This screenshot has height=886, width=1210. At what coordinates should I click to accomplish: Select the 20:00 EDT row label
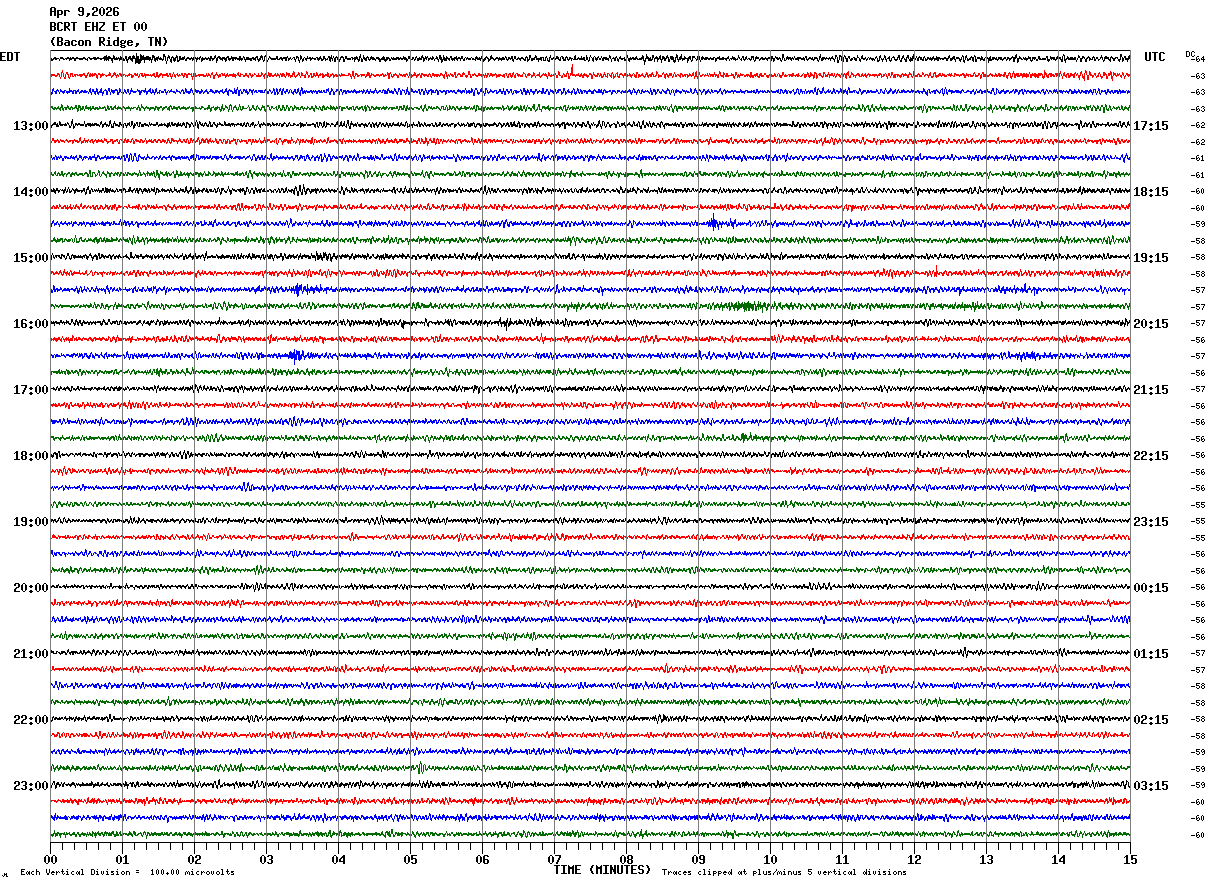30,588
